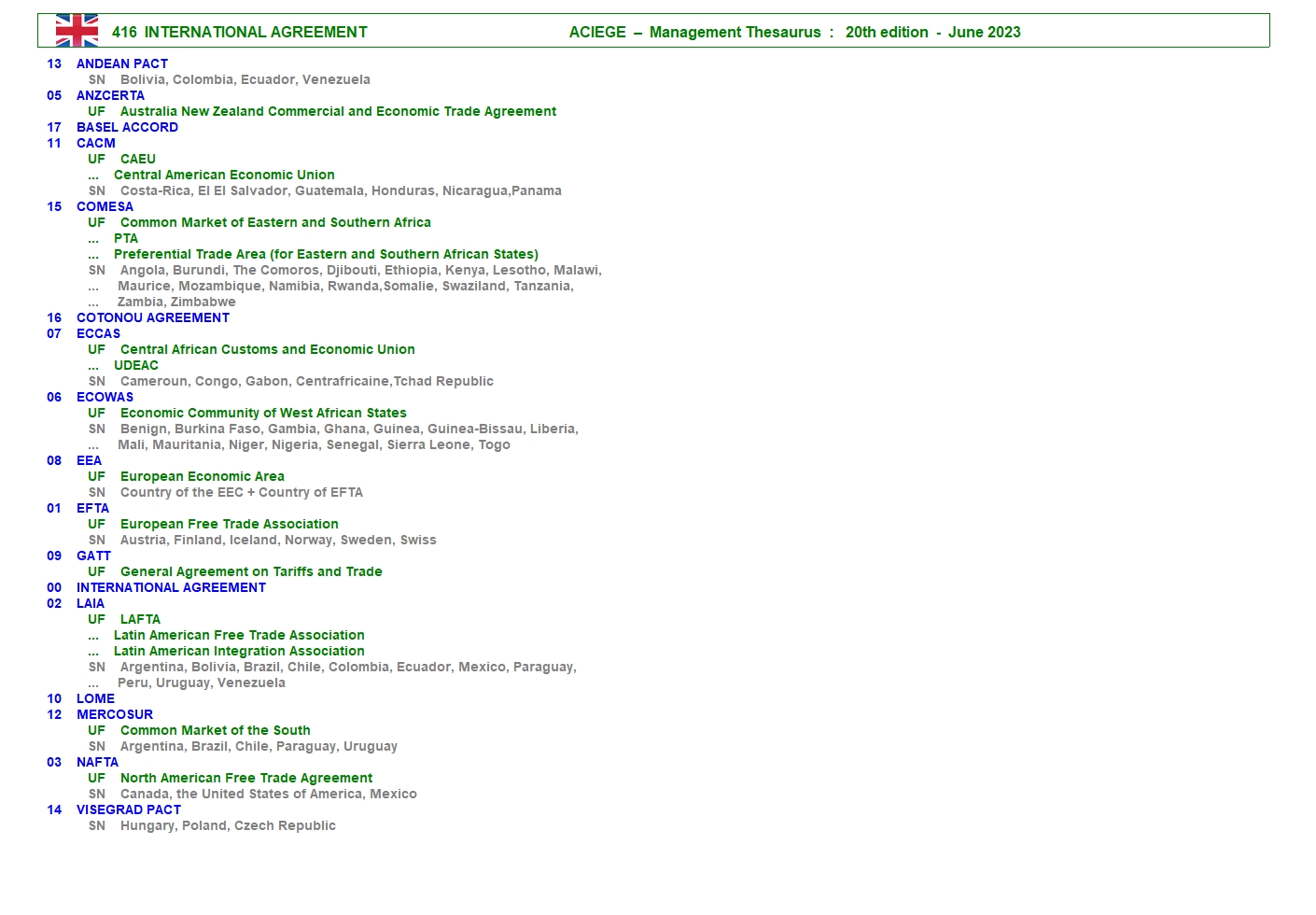1316x915 pixels.
Task: Click the BASEL ACCORD entry
Action: (127, 127)
